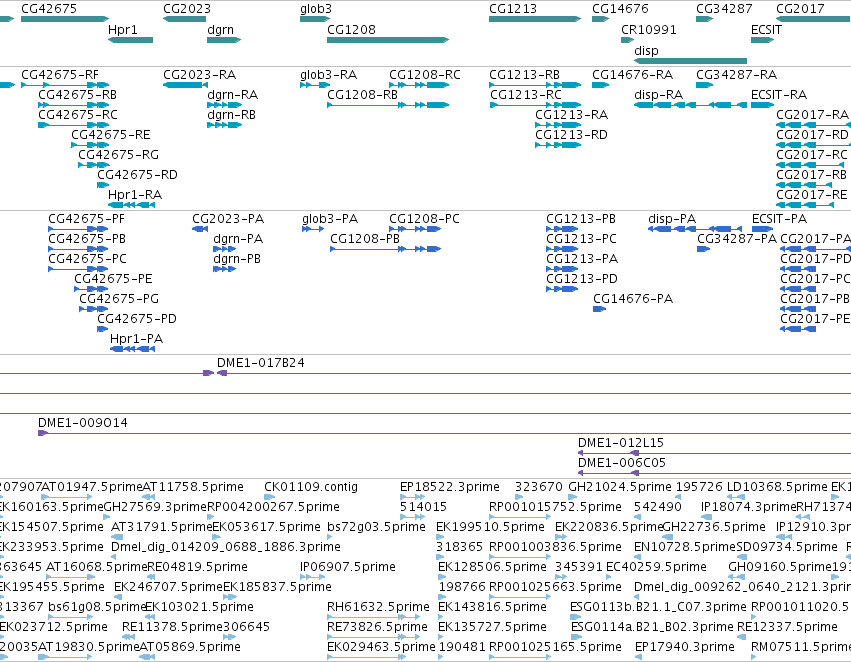
Task: Select transcript CG2017-RA
Action: [x=814, y=125]
